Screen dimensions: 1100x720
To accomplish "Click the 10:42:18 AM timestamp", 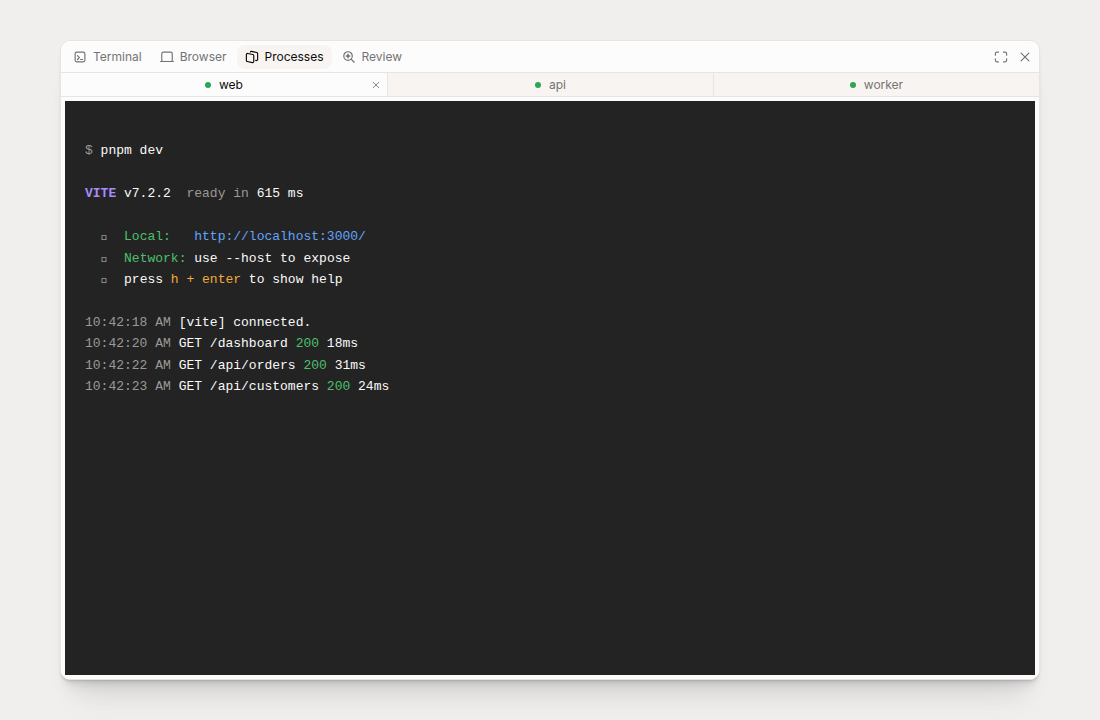I will (x=128, y=322).
